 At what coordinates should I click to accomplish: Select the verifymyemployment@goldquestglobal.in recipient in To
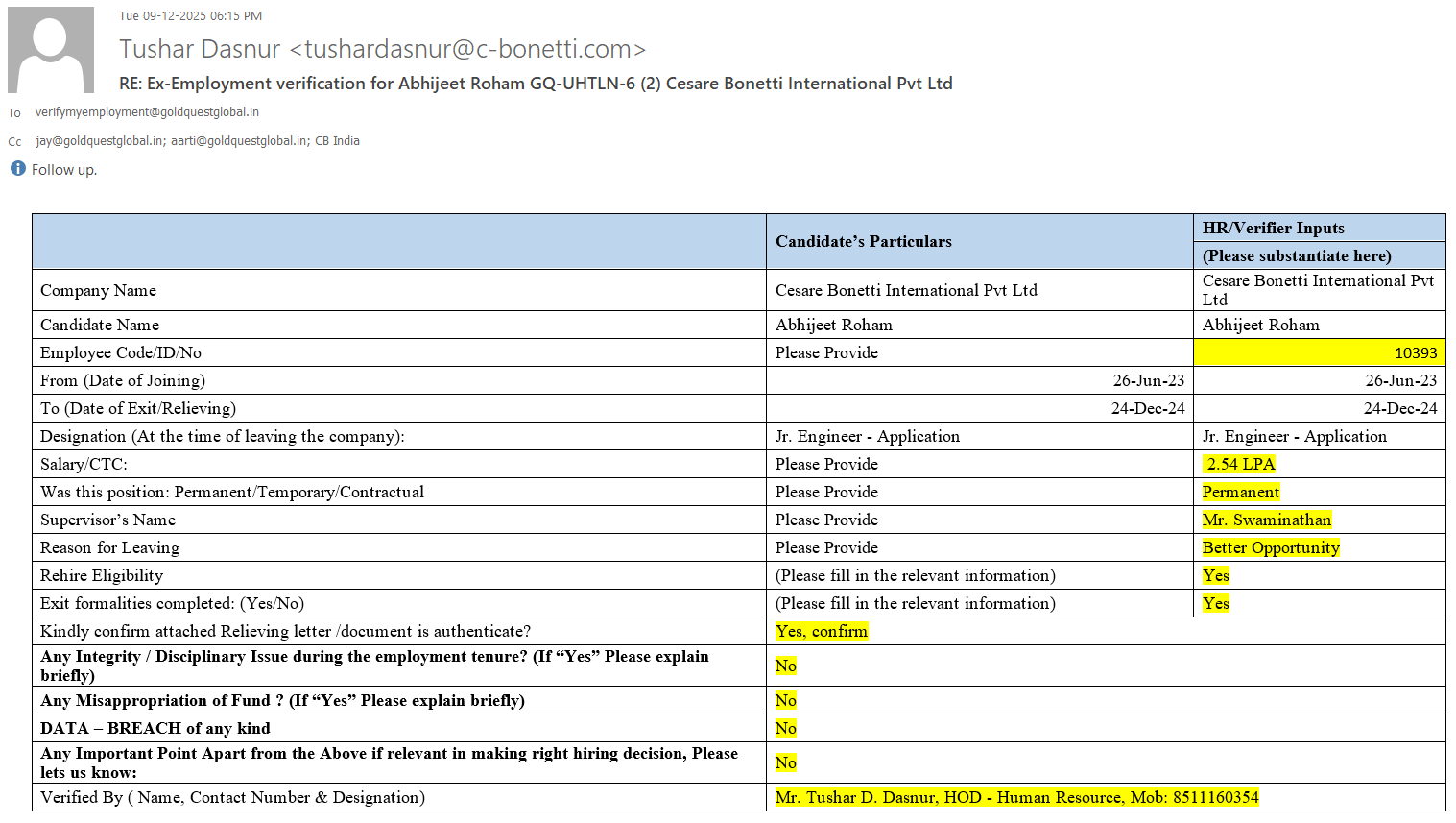tap(147, 112)
